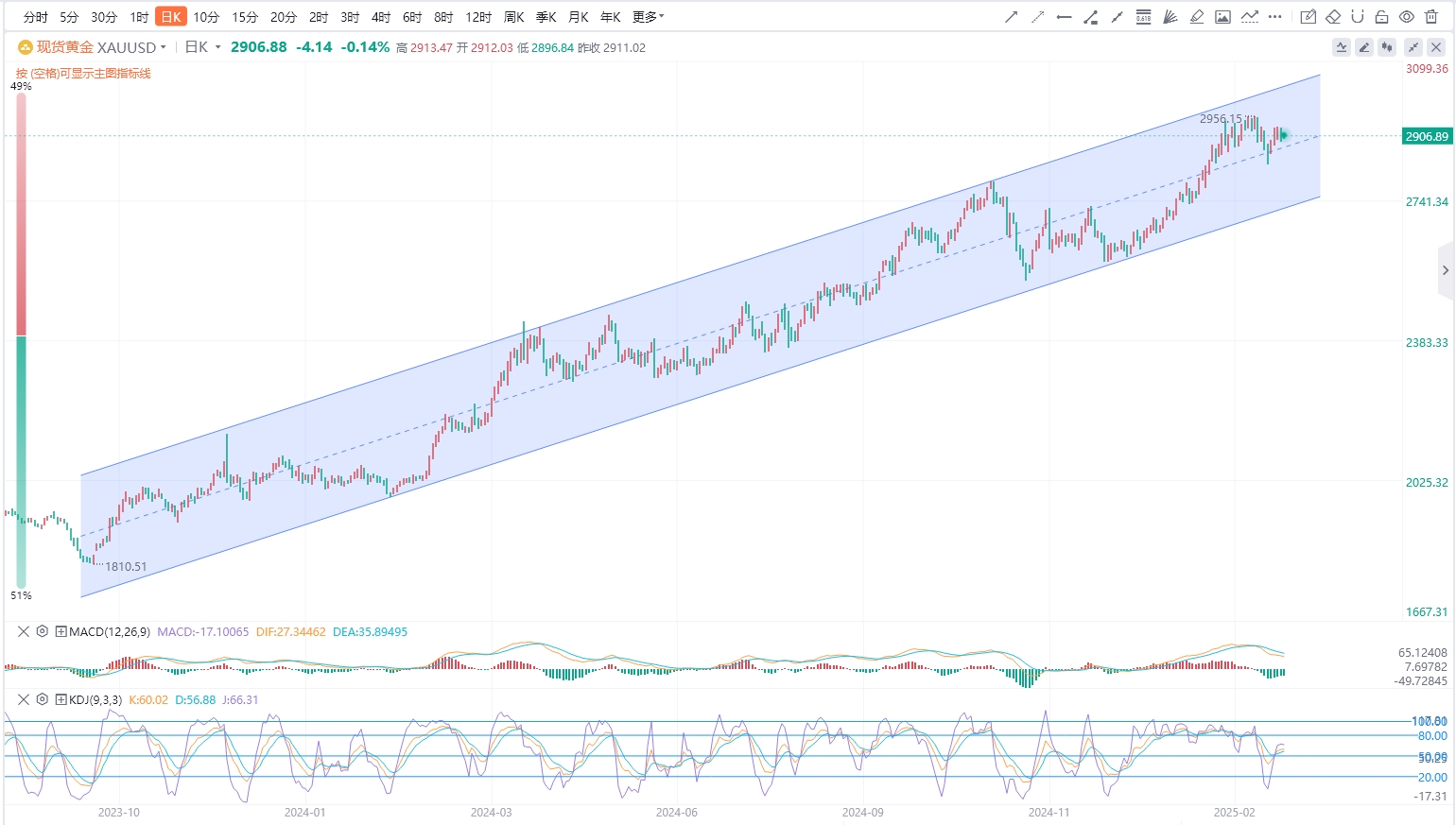Viewport: 1456px width, 825px height.
Task: Select the horizontal ray line tool
Action: click(1064, 17)
